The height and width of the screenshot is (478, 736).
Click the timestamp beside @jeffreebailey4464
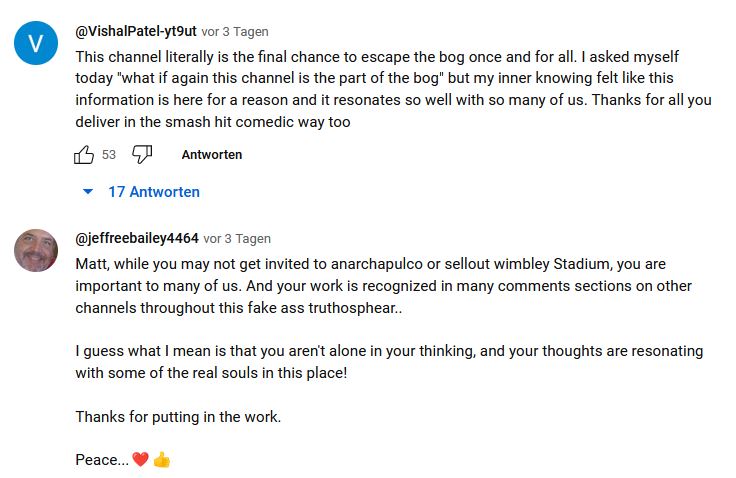point(237,239)
